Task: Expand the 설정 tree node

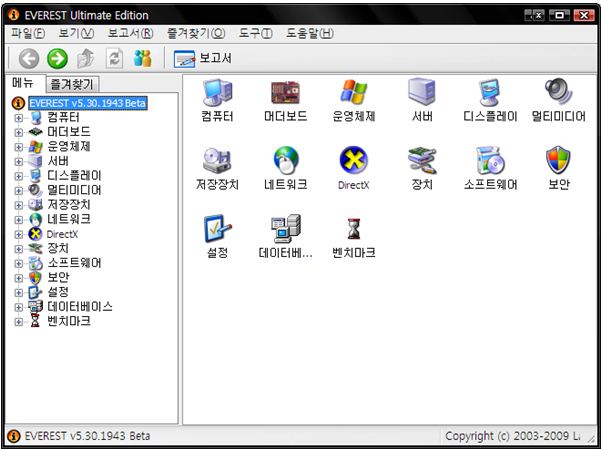Action: [x=18, y=293]
